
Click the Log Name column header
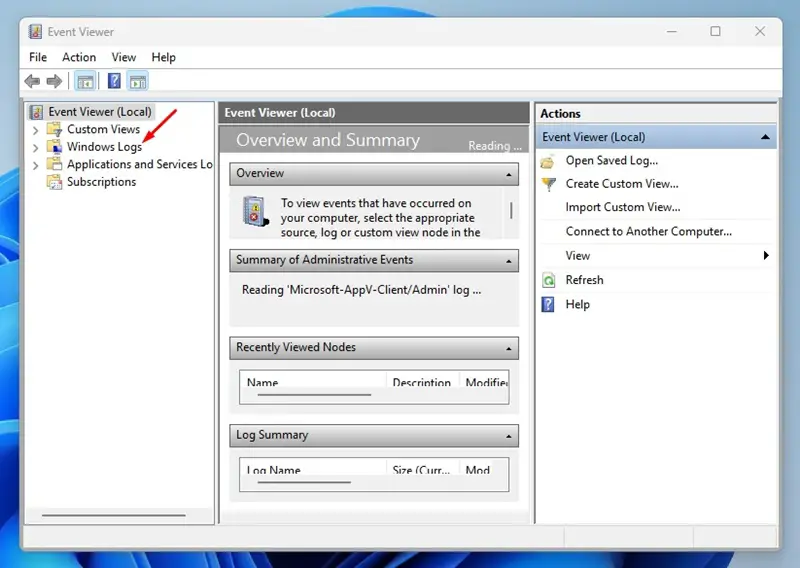click(x=313, y=469)
